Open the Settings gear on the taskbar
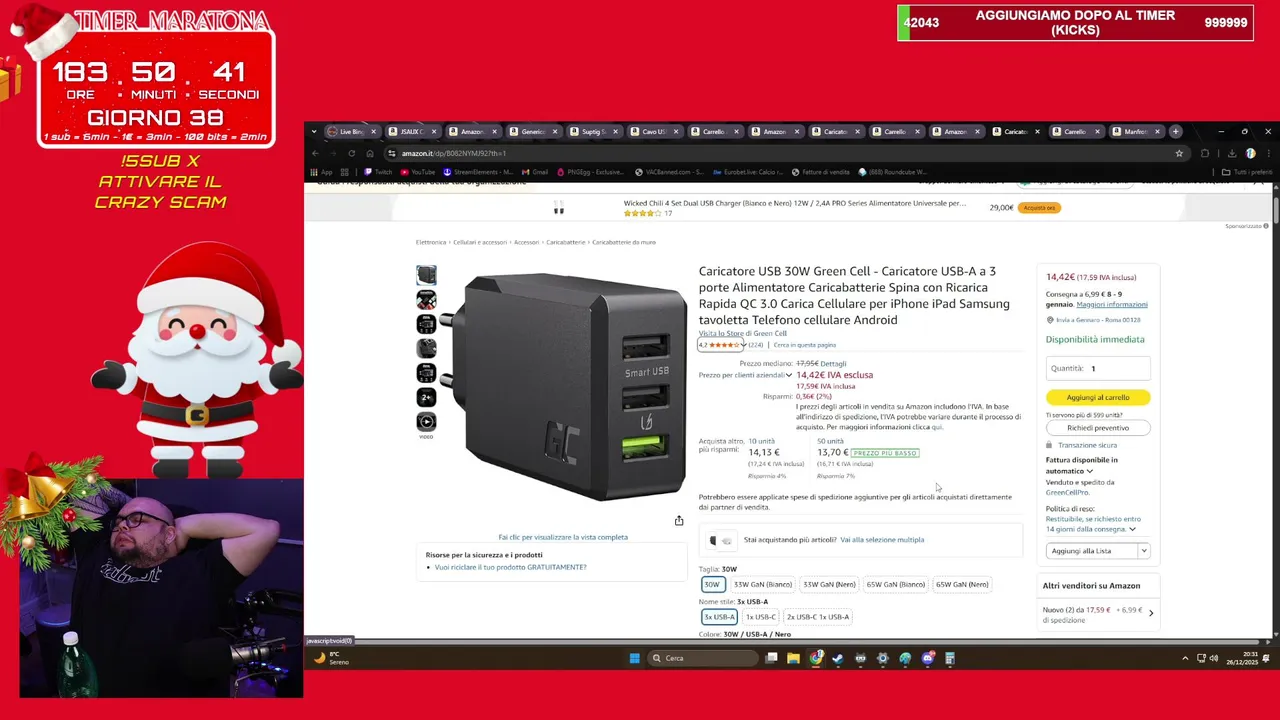Screen dimensions: 1280x720 pos(882,658)
